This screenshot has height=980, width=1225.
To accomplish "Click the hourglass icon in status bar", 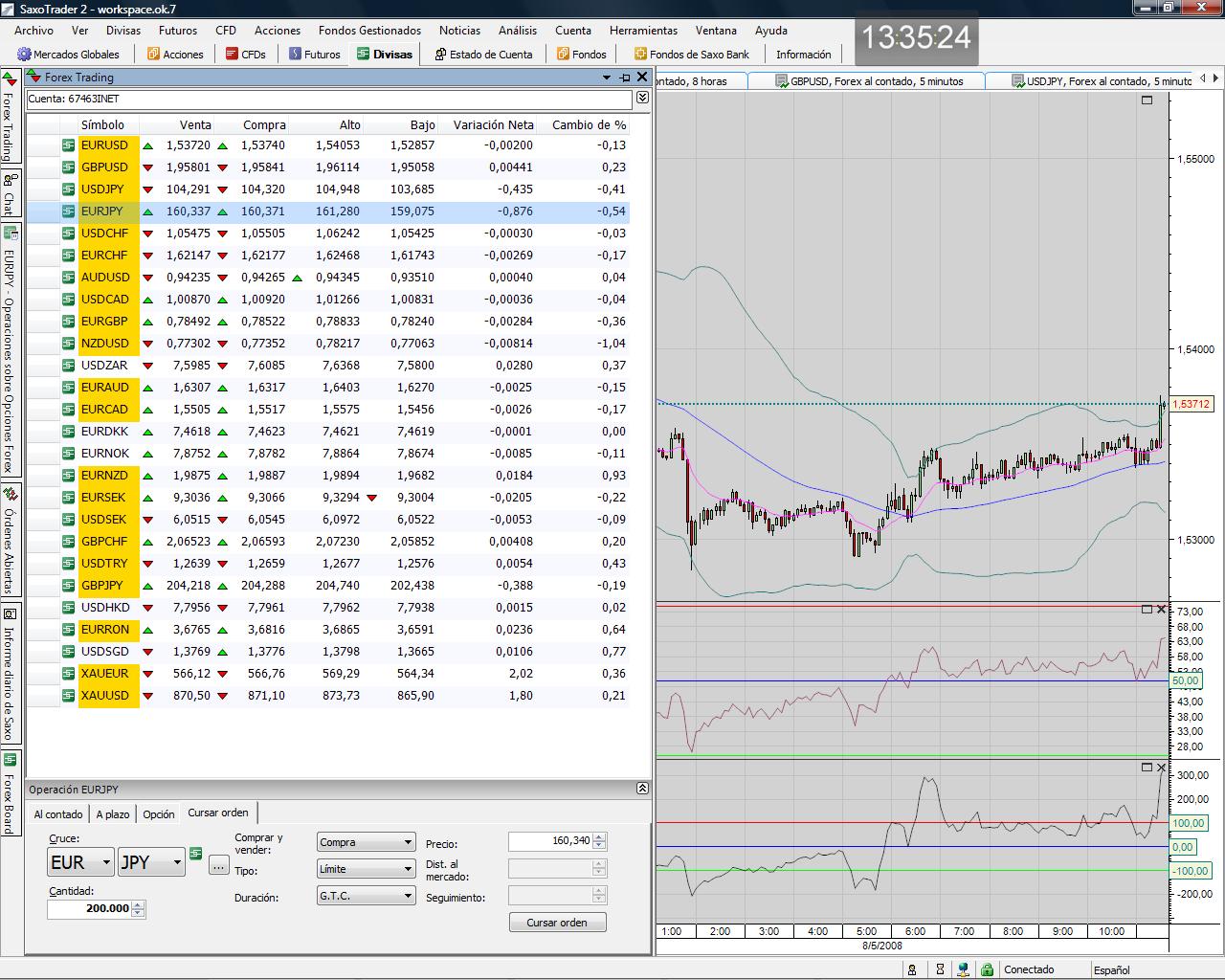I will 940,969.
